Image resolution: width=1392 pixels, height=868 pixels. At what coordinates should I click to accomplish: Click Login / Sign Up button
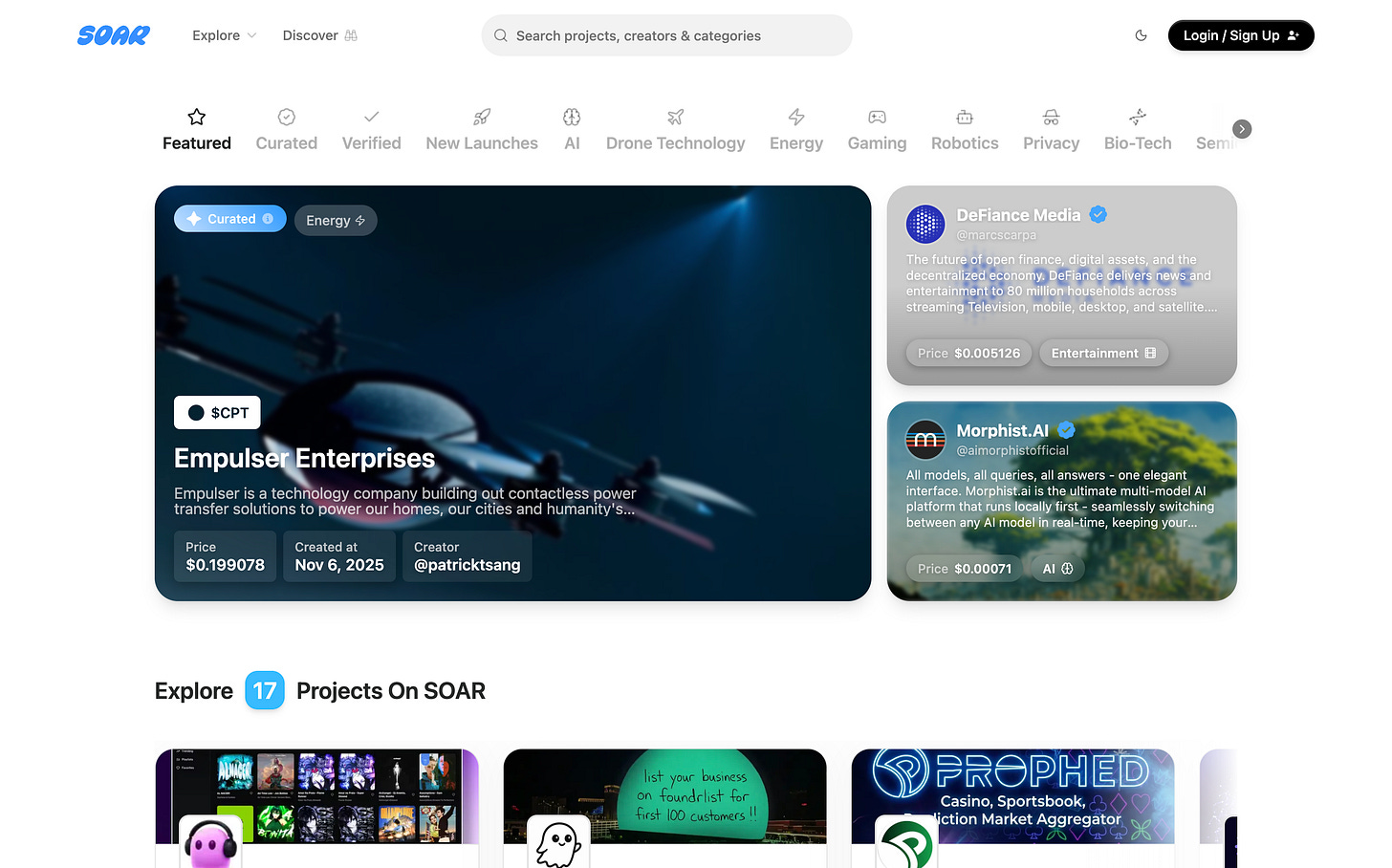1241,35
